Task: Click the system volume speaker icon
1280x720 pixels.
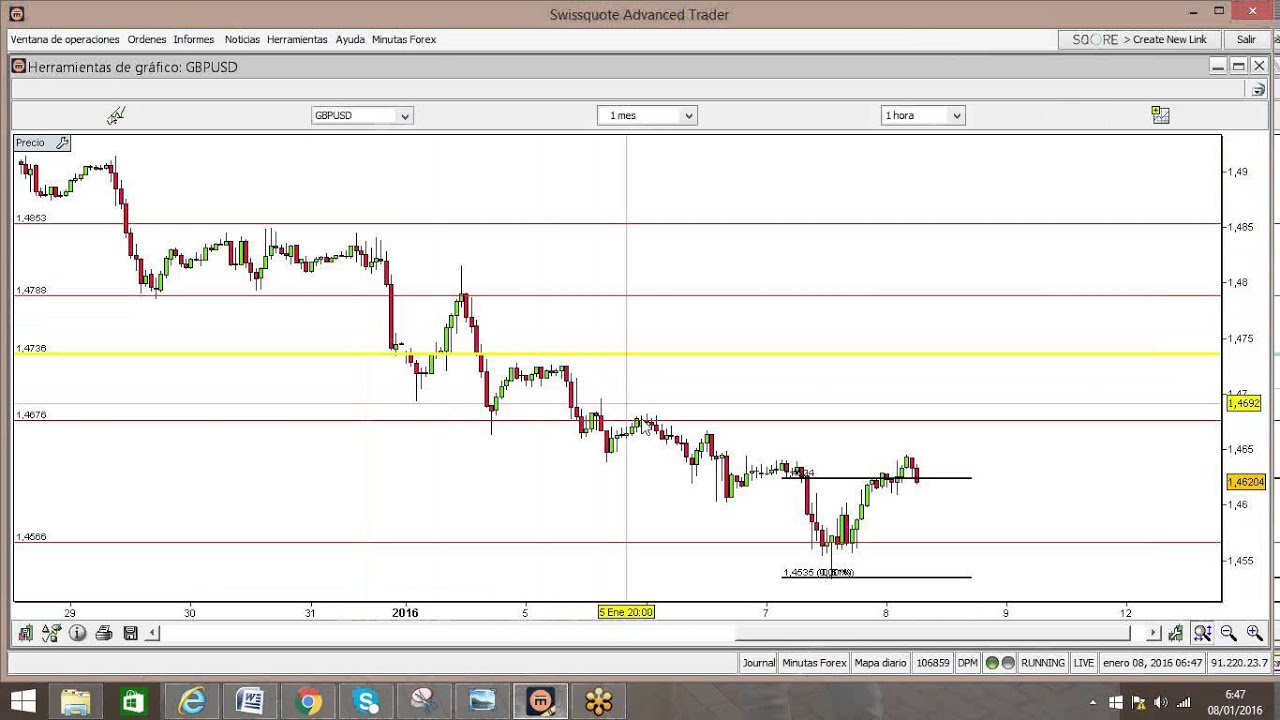Action: (x=1161, y=701)
